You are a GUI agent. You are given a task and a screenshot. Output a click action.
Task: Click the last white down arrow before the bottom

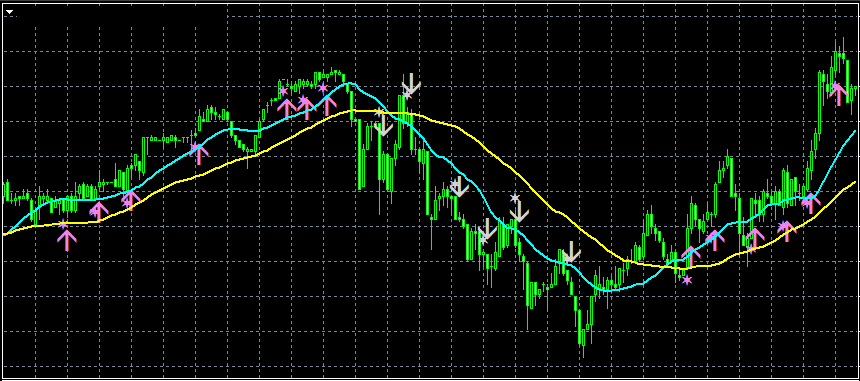pos(571,252)
